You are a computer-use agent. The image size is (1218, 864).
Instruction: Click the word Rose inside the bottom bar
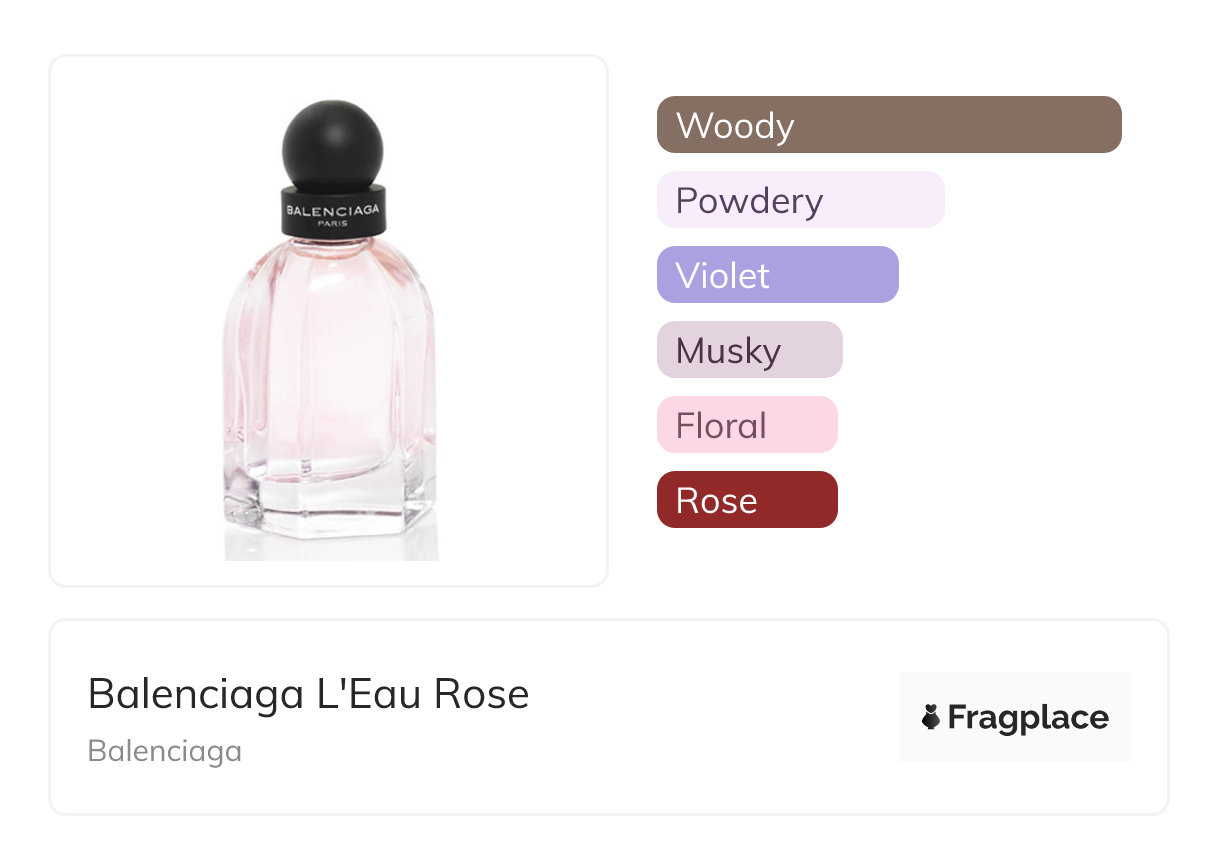(x=716, y=501)
